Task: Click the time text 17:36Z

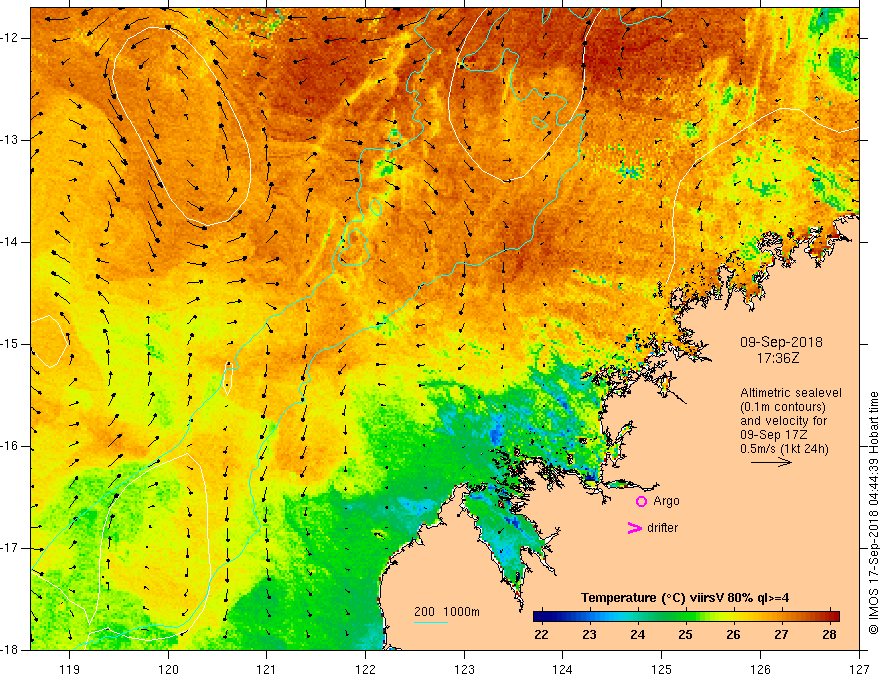Action: (777, 358)
